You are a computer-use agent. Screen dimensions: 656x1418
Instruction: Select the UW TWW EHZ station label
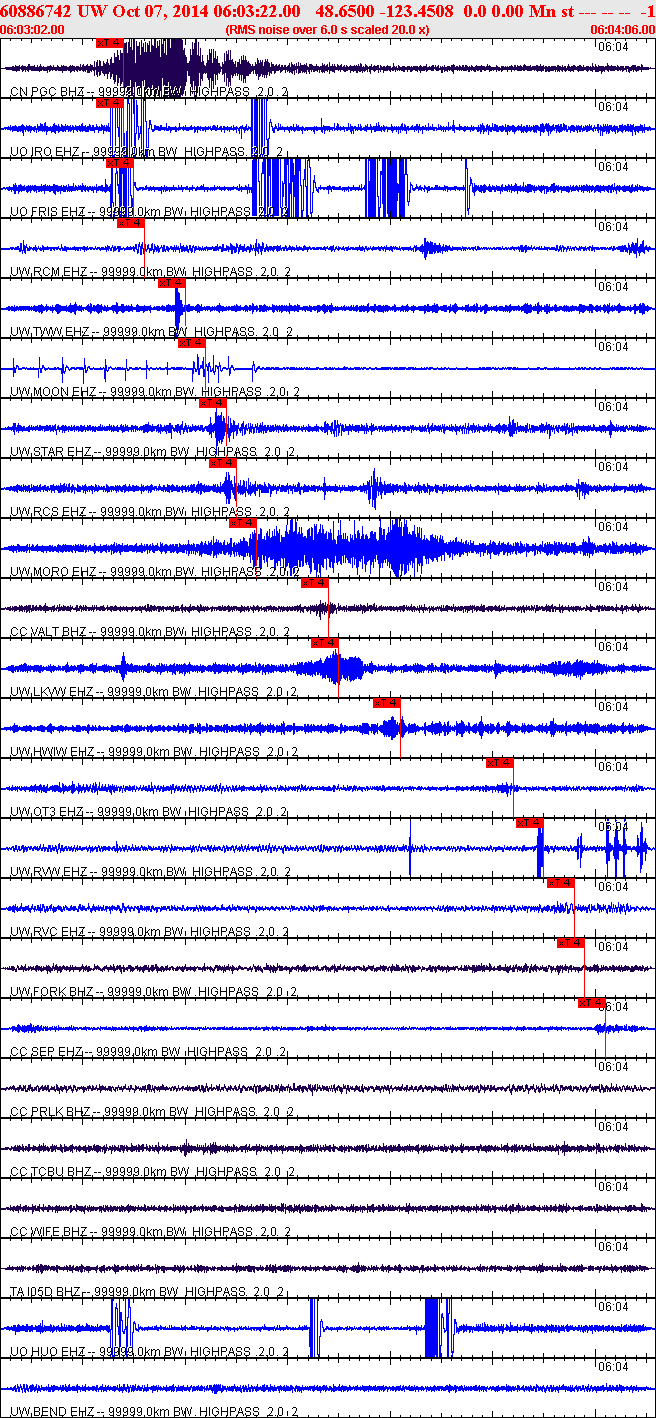(x=50, y=331)
